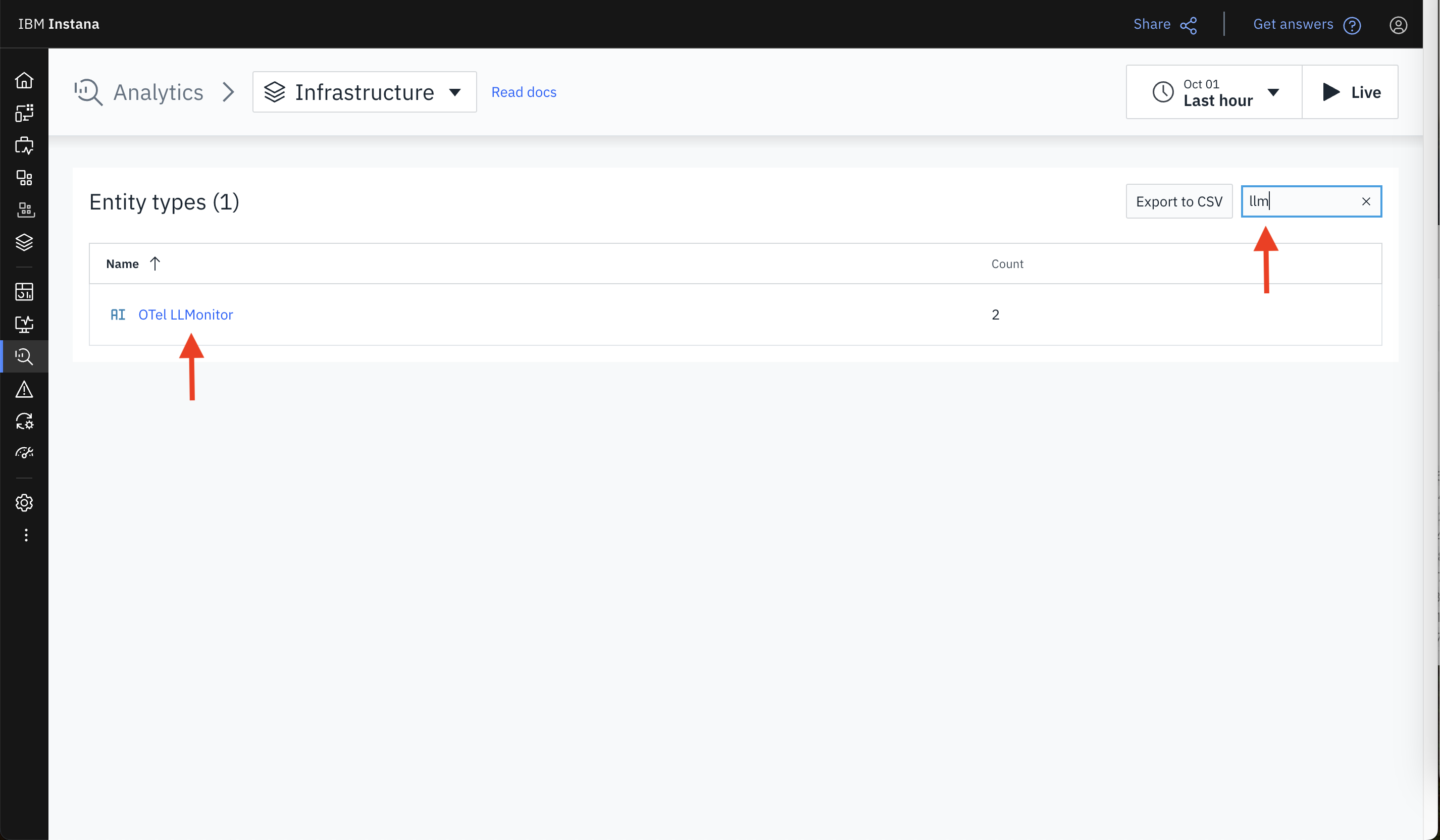Image resolution: width=1440 pixels, height=840 pixels.
Task: Open the Infrastructure scope dropdown
Action: click(364, 91)
